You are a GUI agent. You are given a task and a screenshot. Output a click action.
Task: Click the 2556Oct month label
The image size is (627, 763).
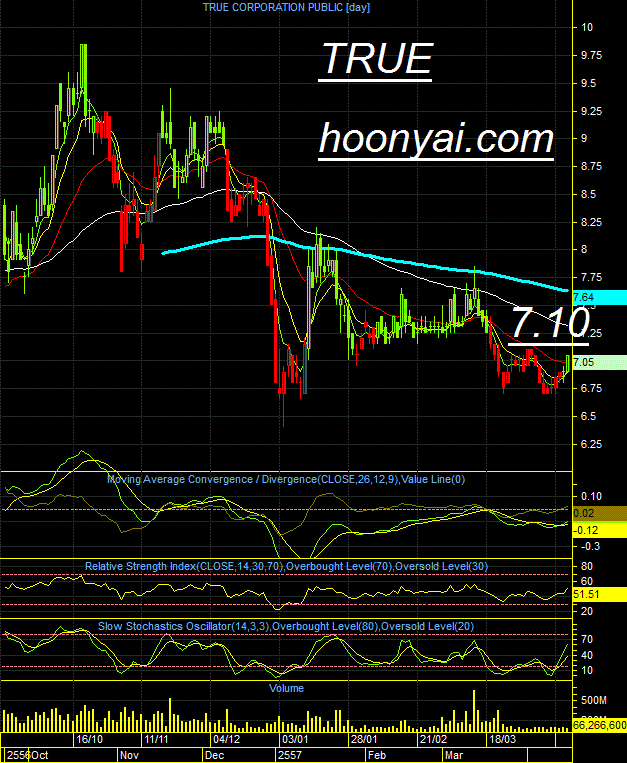pyautogui.click(x=28, y=756)
